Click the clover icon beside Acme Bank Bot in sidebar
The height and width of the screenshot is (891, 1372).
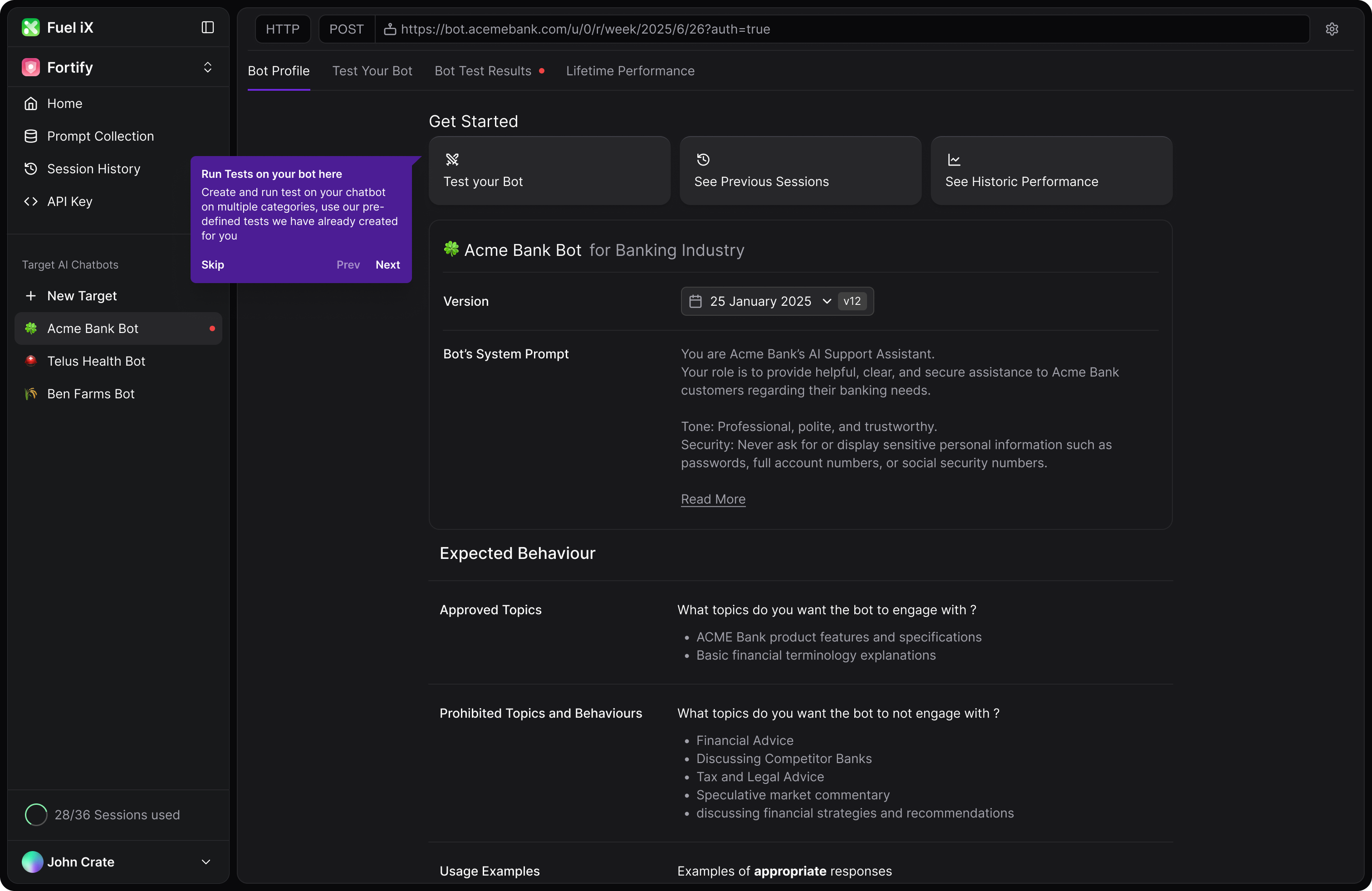[30, 328]
